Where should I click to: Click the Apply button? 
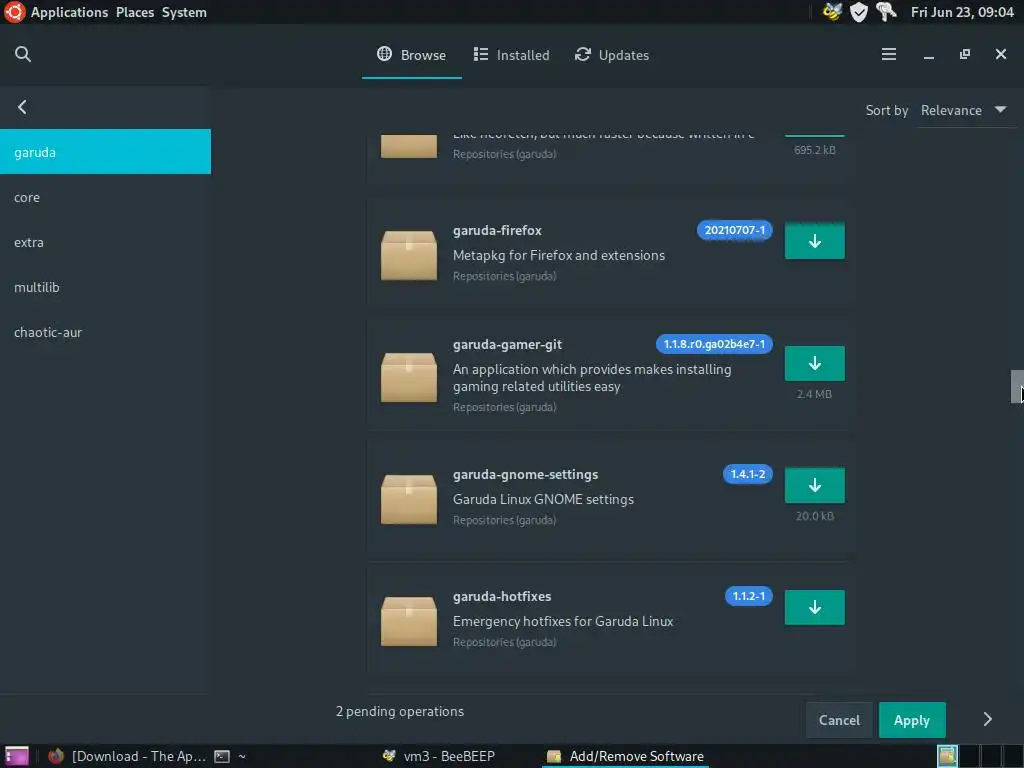tap(912, 720)
